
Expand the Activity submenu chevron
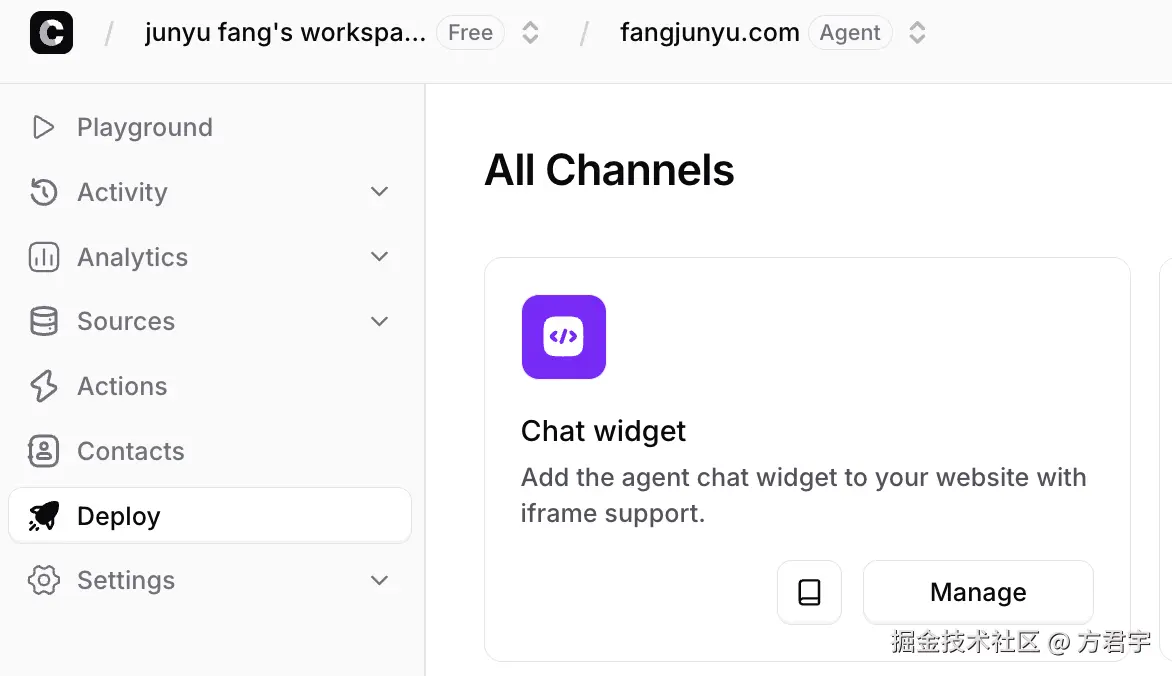point(379,192)
